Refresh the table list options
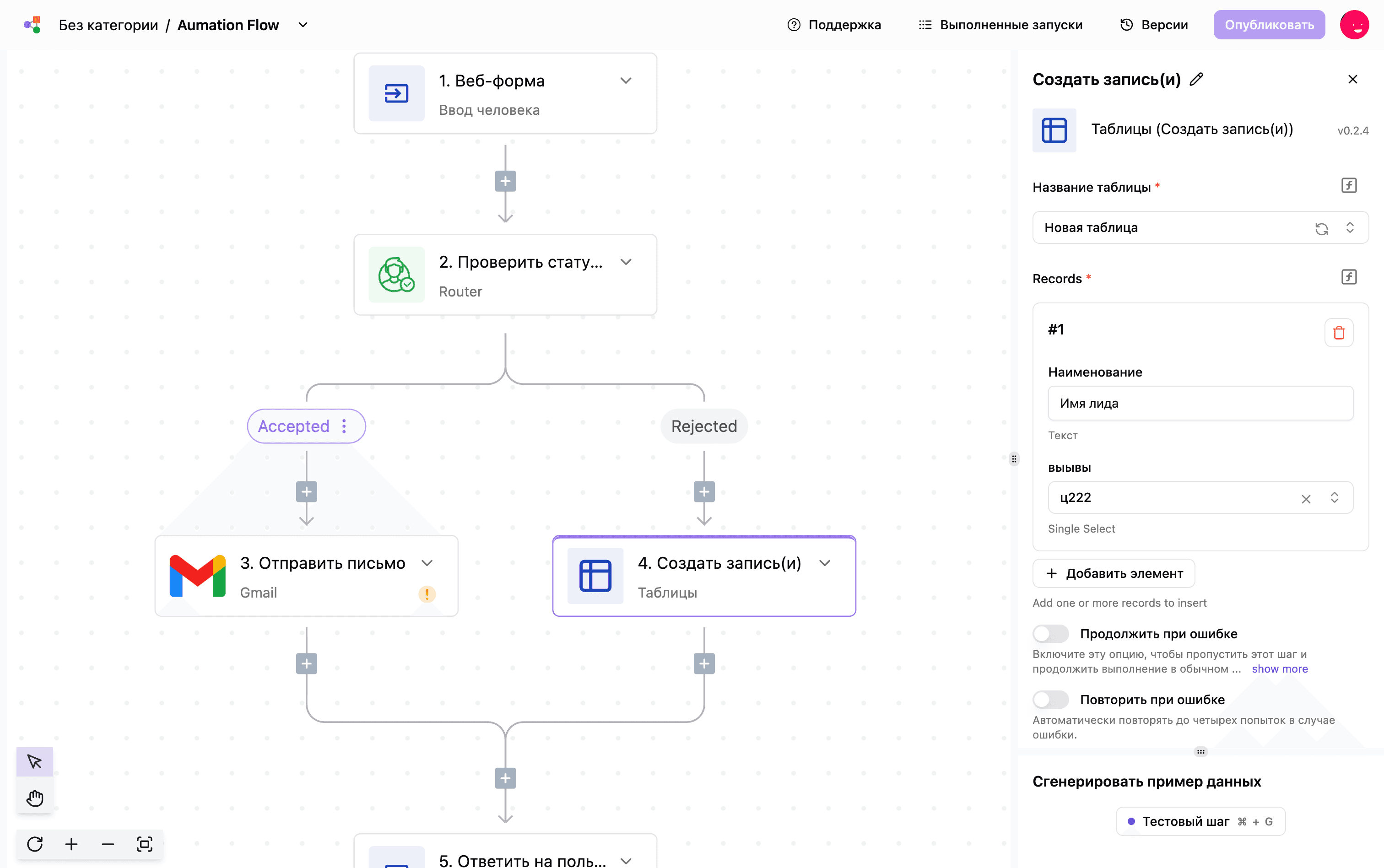Image resolution: width=1384 pixels, height=868 pixels. (x=1321, y=228)
